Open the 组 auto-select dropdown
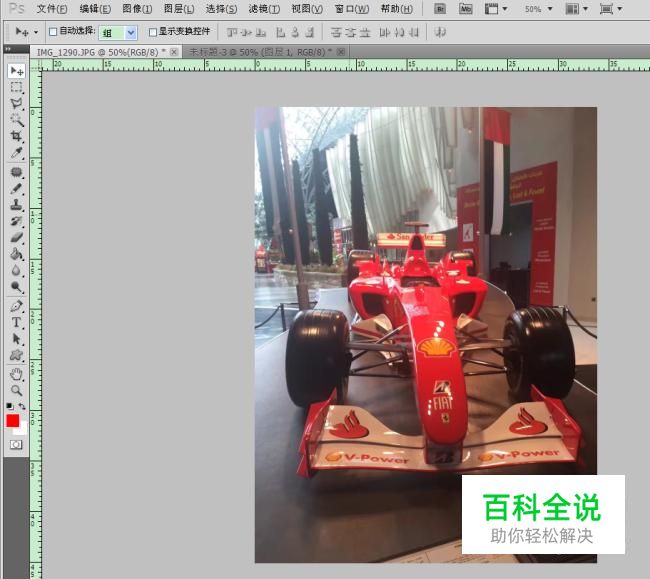 click(131, 33)
